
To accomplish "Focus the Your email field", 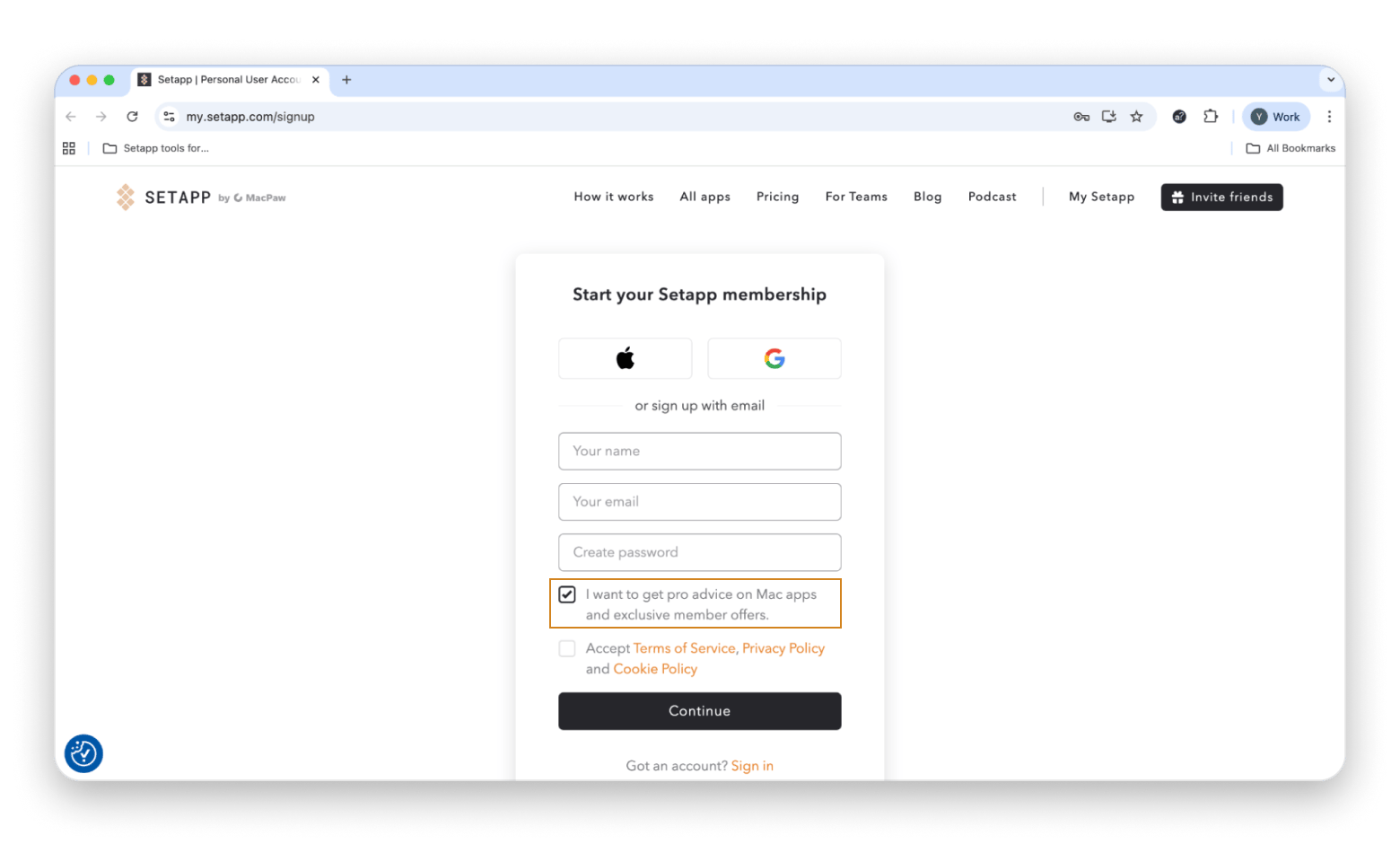I will click(700, 502).
